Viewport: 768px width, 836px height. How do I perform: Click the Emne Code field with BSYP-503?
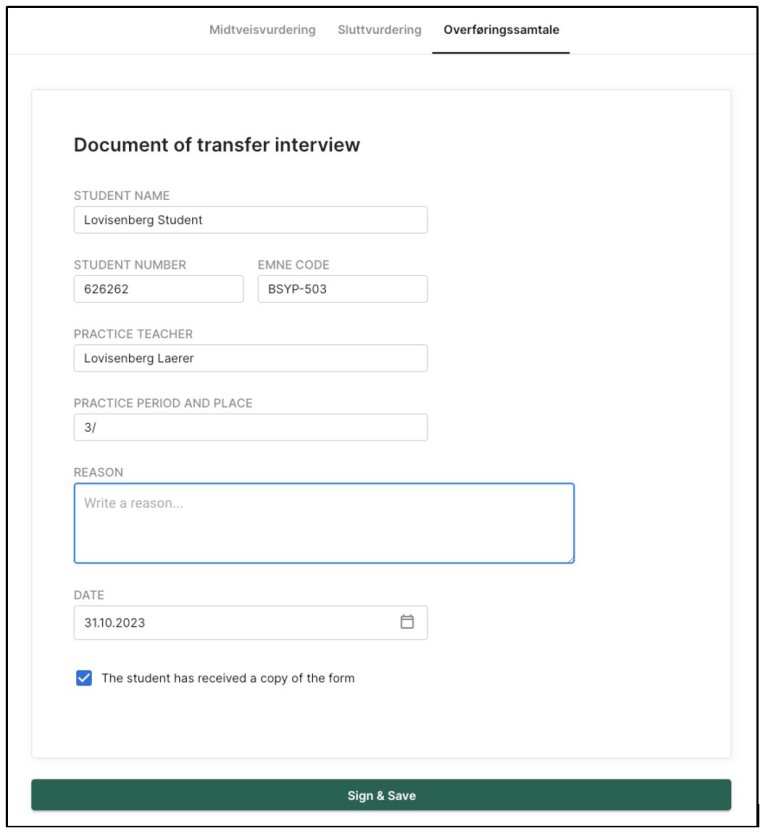pyautogui.click(x=342, y=289)
